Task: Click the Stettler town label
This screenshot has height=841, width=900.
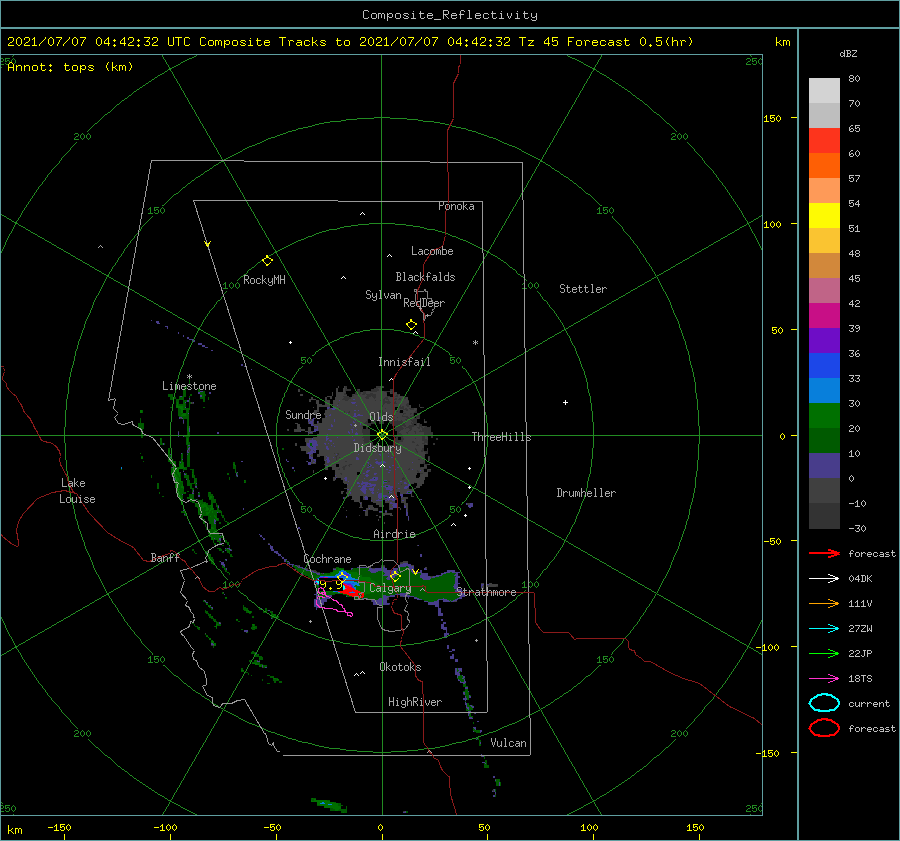Action: point(583,289)
